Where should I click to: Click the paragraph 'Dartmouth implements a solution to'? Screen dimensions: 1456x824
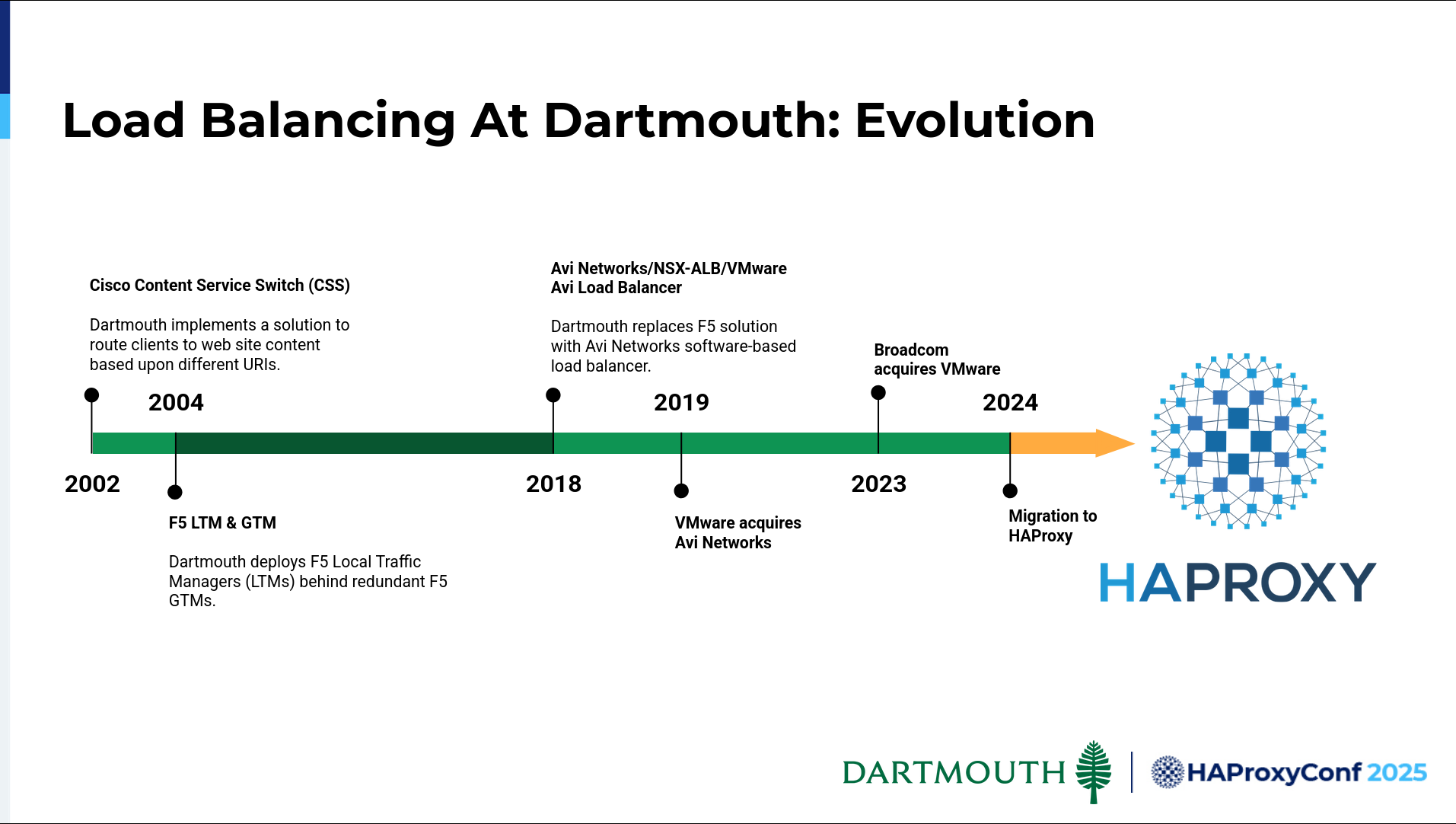219,344
